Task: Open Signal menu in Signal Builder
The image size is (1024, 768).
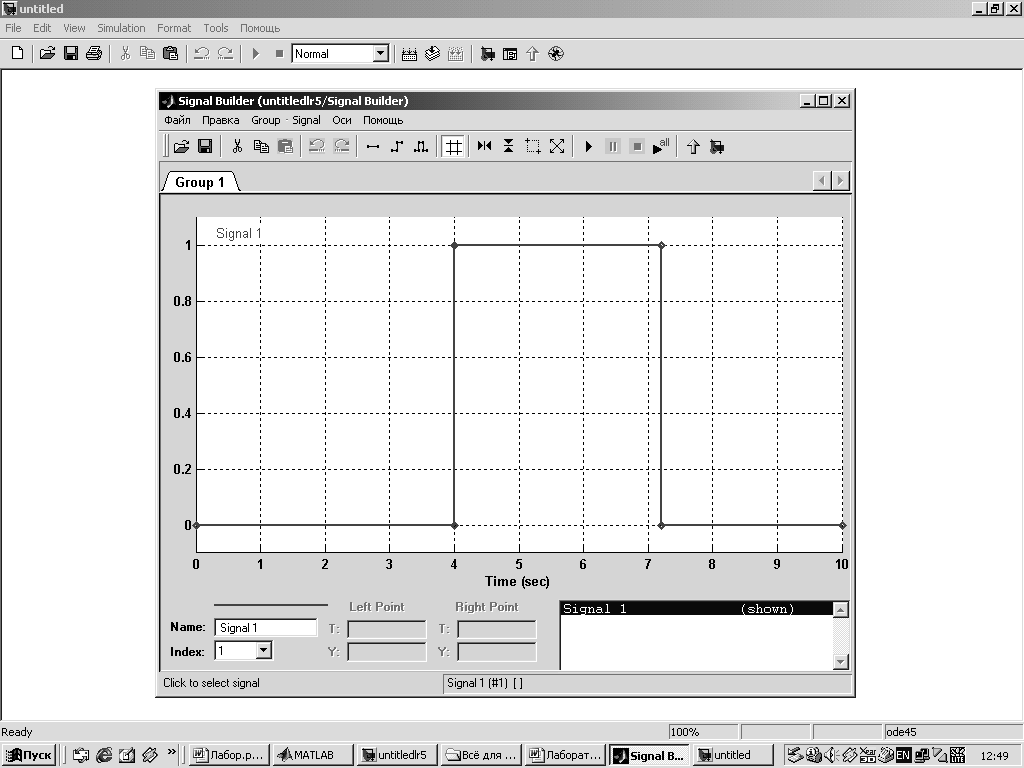Action: pos(306,120)
